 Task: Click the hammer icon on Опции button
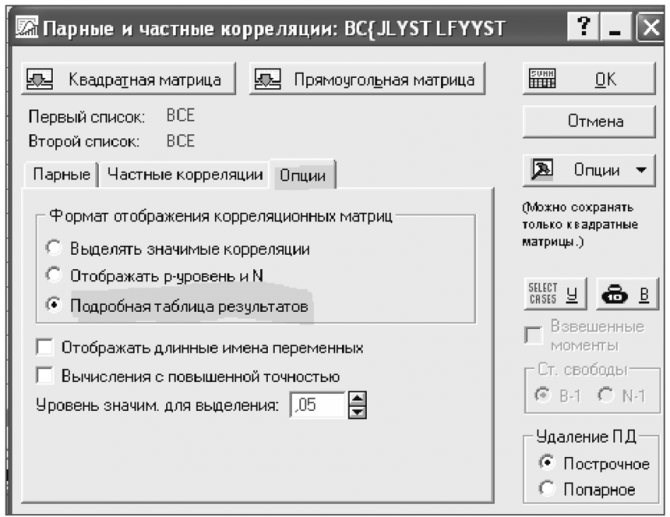(542, 170)
